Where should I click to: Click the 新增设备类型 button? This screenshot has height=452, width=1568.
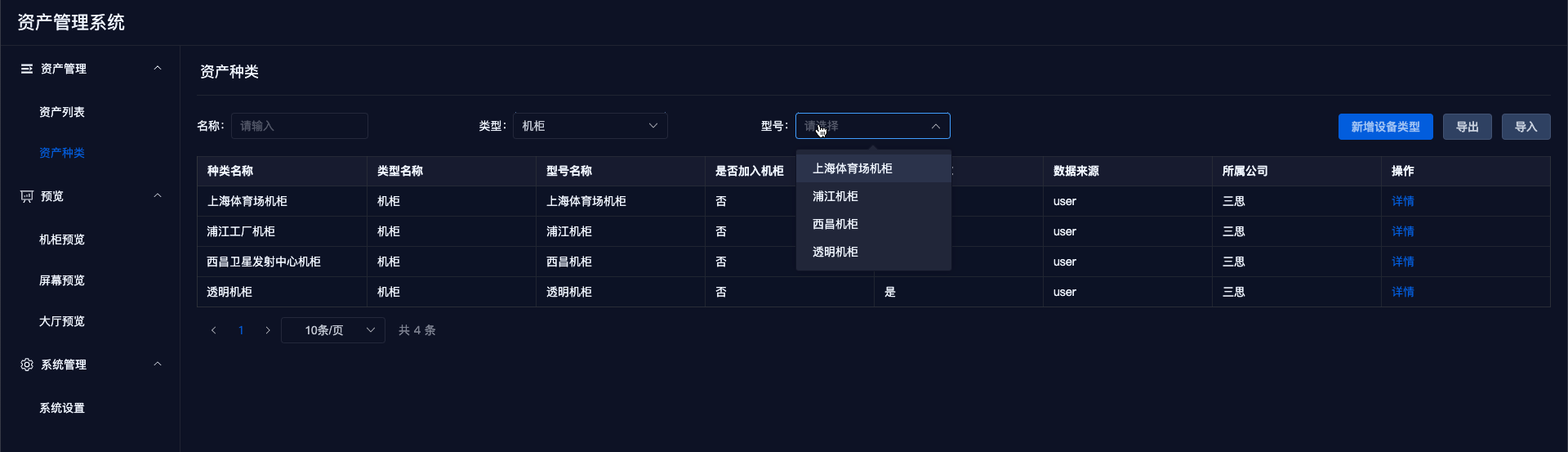(x=1386, y=127)
